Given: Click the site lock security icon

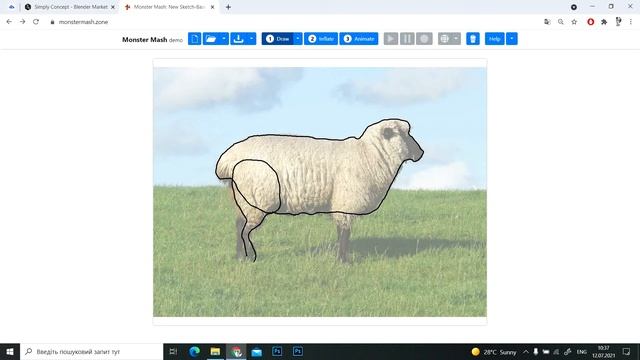Looking at the screenshot, I should pyautogui.click(x=52, y=22).
